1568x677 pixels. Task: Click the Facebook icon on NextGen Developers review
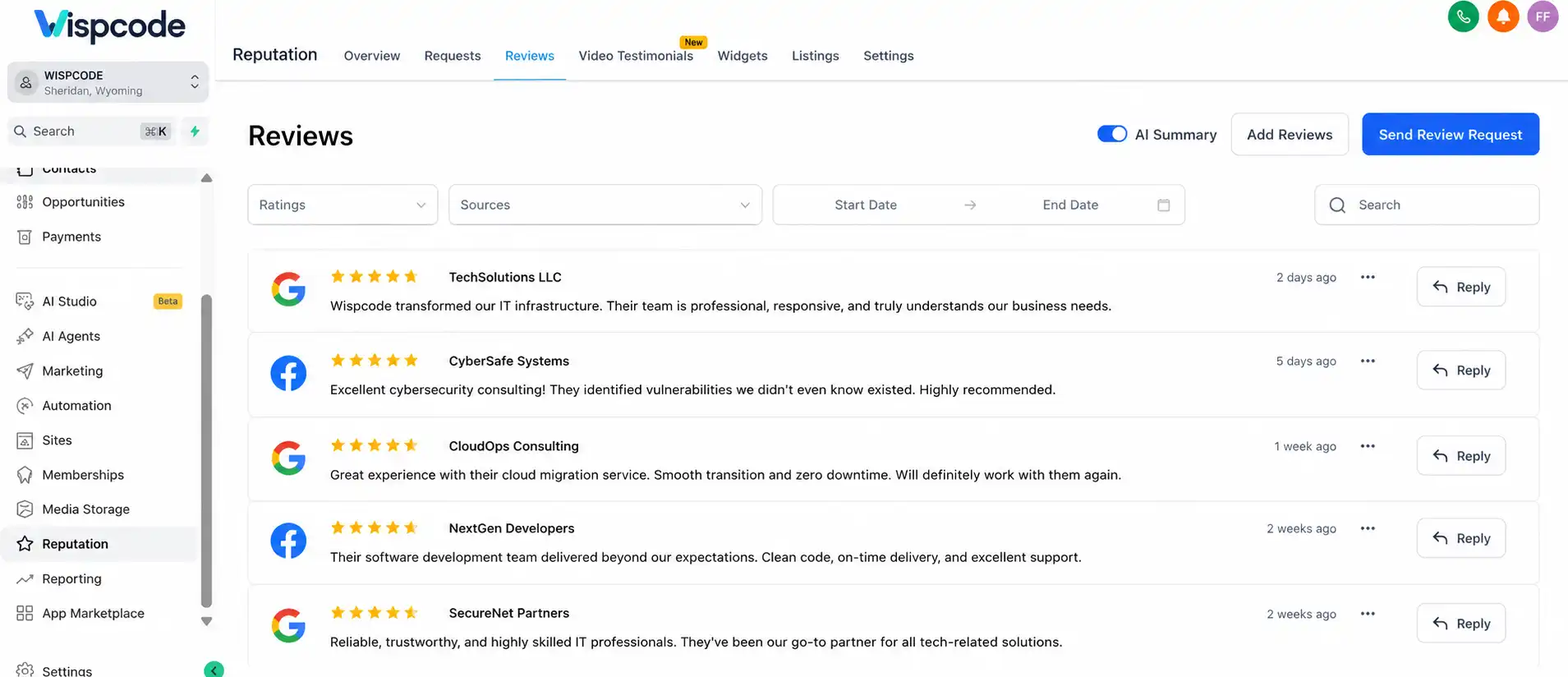(288, 541)
